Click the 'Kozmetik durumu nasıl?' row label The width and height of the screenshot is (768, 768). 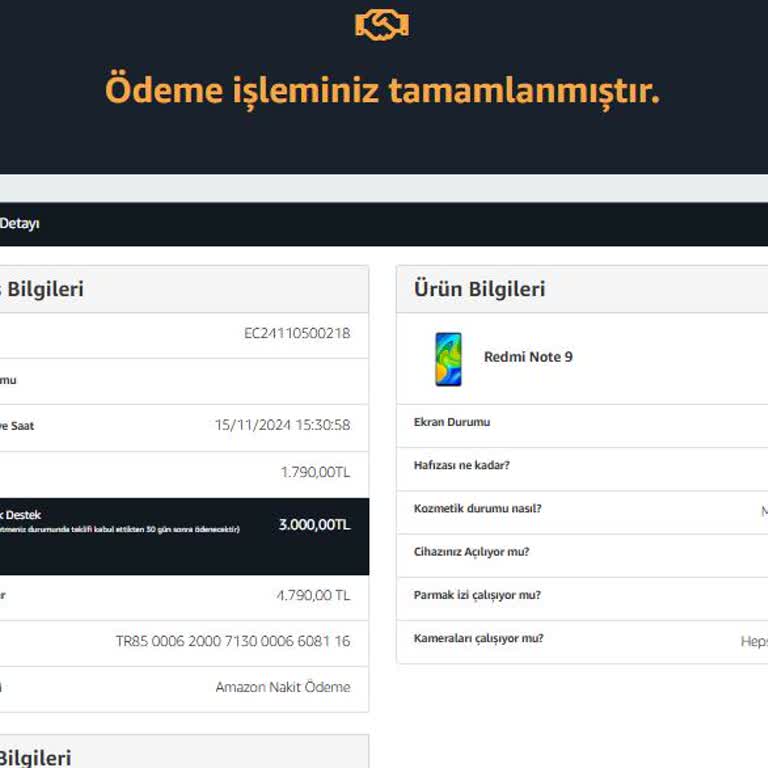(x=478, y=508)
